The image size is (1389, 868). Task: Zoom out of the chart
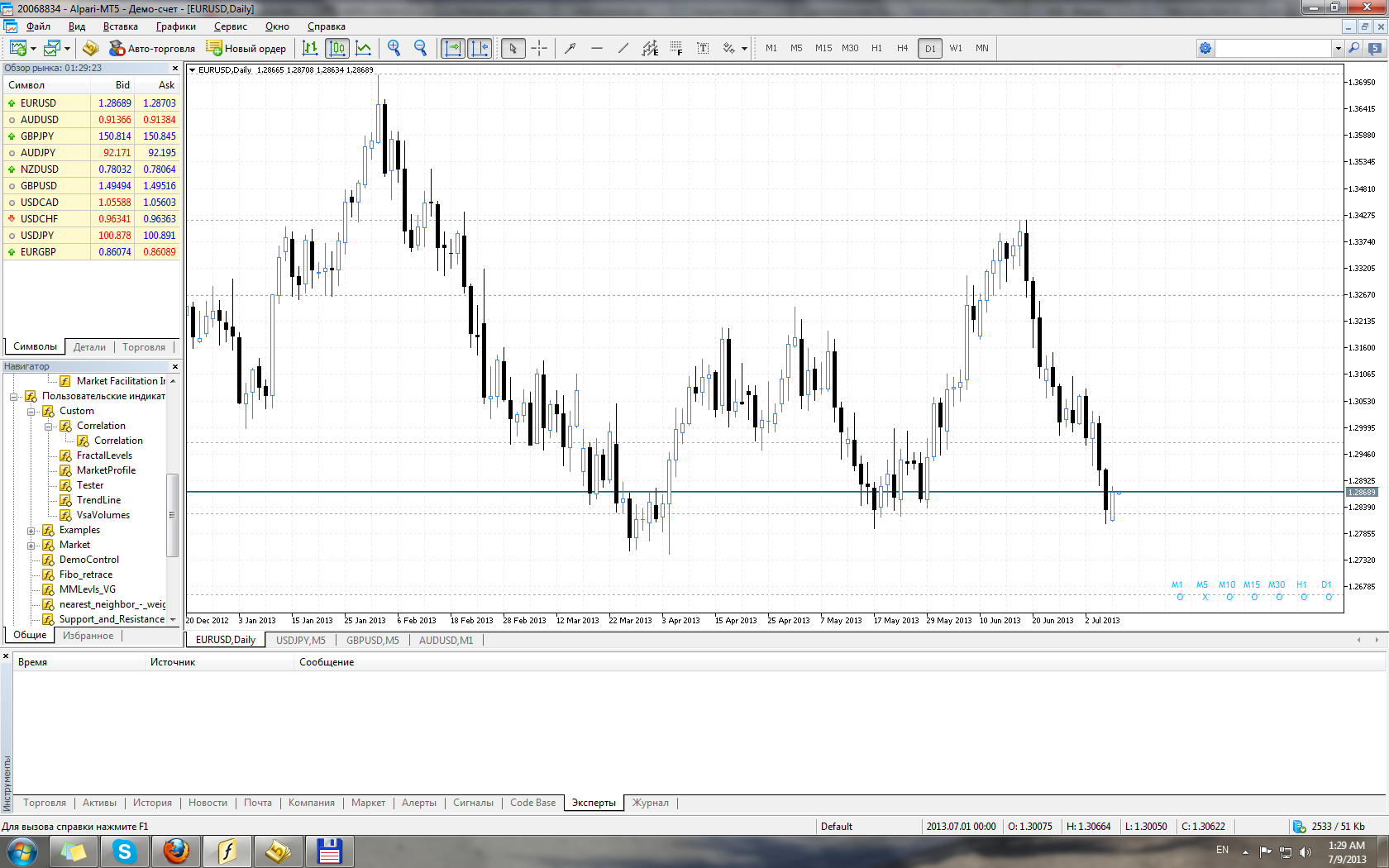[x=420, y=48]
